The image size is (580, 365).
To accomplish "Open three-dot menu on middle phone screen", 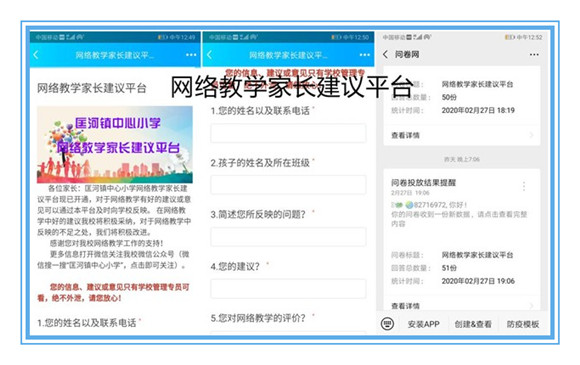I will (x=365, y=55).
